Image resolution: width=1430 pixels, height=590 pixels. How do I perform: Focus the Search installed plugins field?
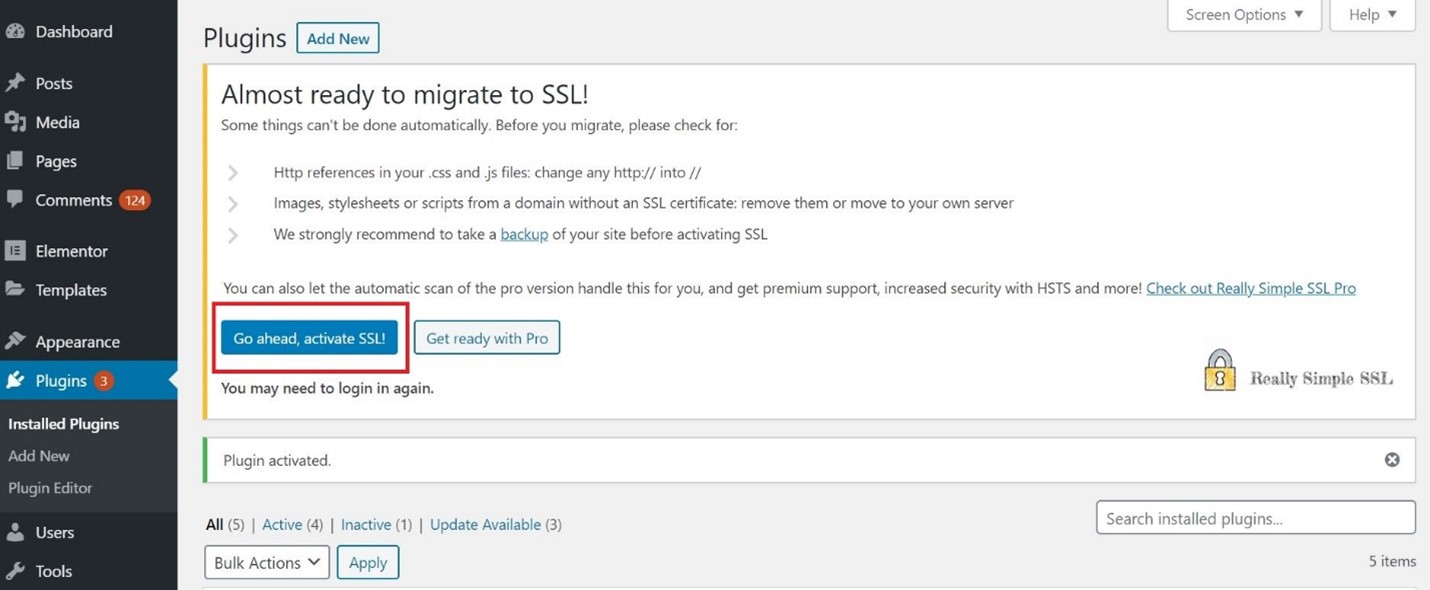pyautogui.click(x=1256, y=518)
